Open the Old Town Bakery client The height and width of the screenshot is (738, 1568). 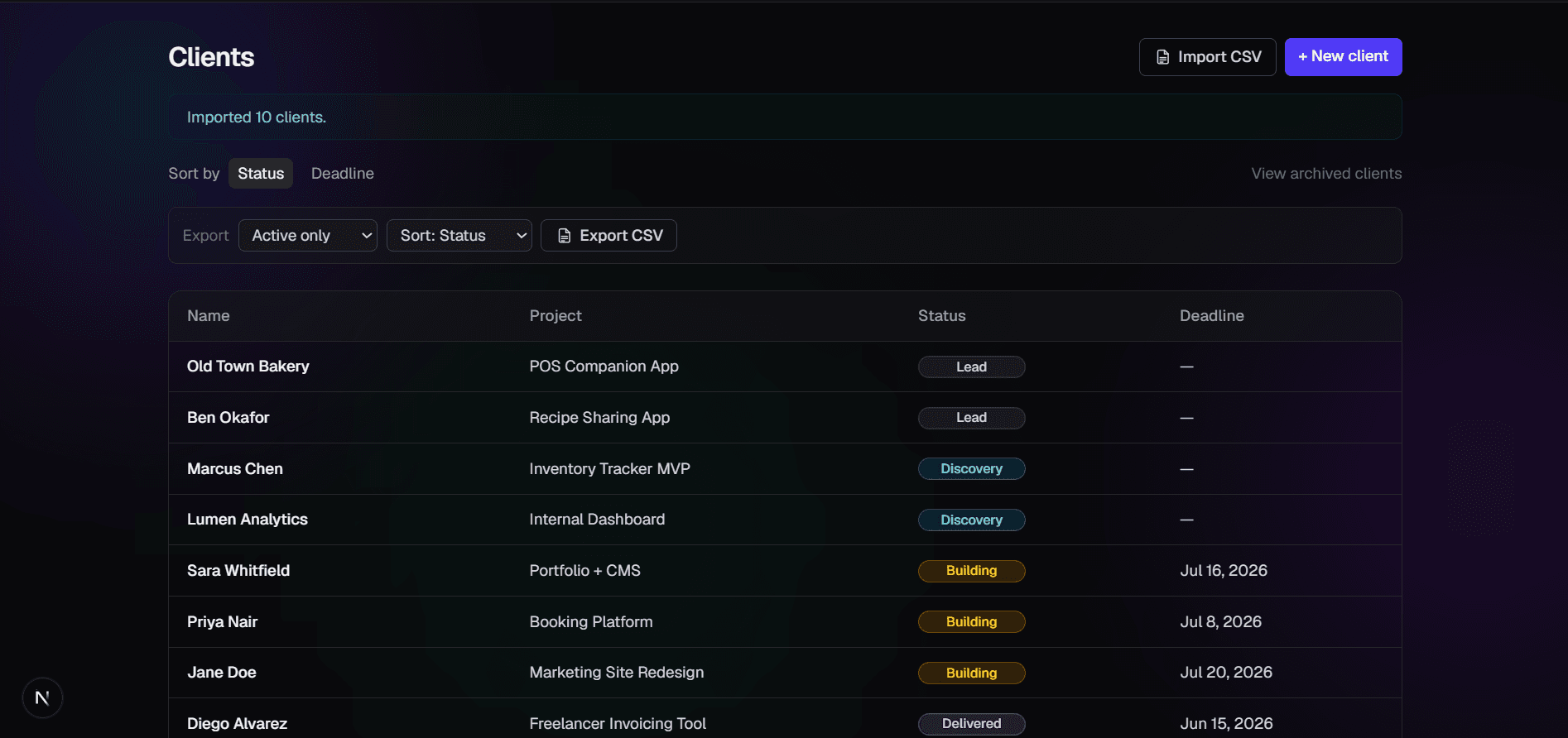tap(248, 367)
